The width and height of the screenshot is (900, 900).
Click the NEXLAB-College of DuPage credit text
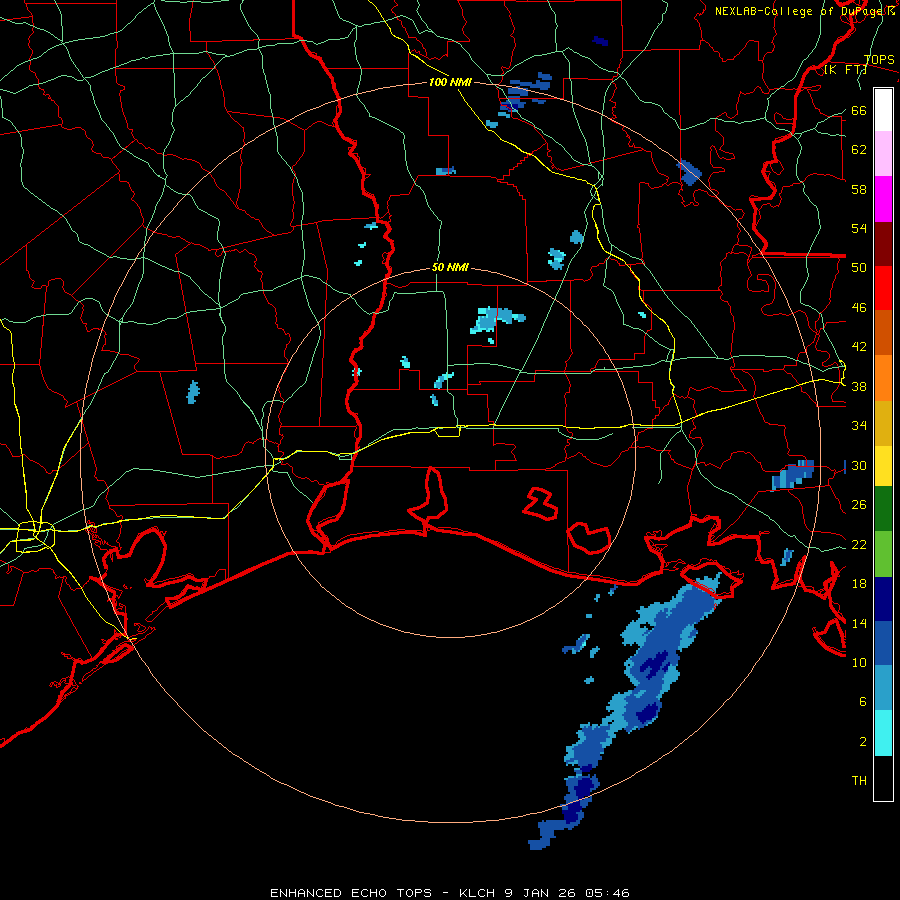click(x=804, y=11)
